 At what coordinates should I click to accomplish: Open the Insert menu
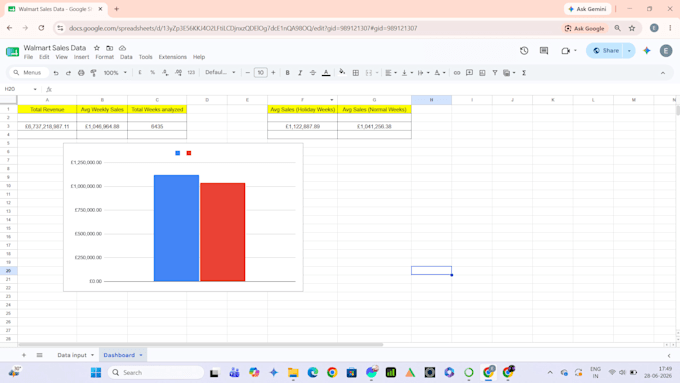click(81, 57)
